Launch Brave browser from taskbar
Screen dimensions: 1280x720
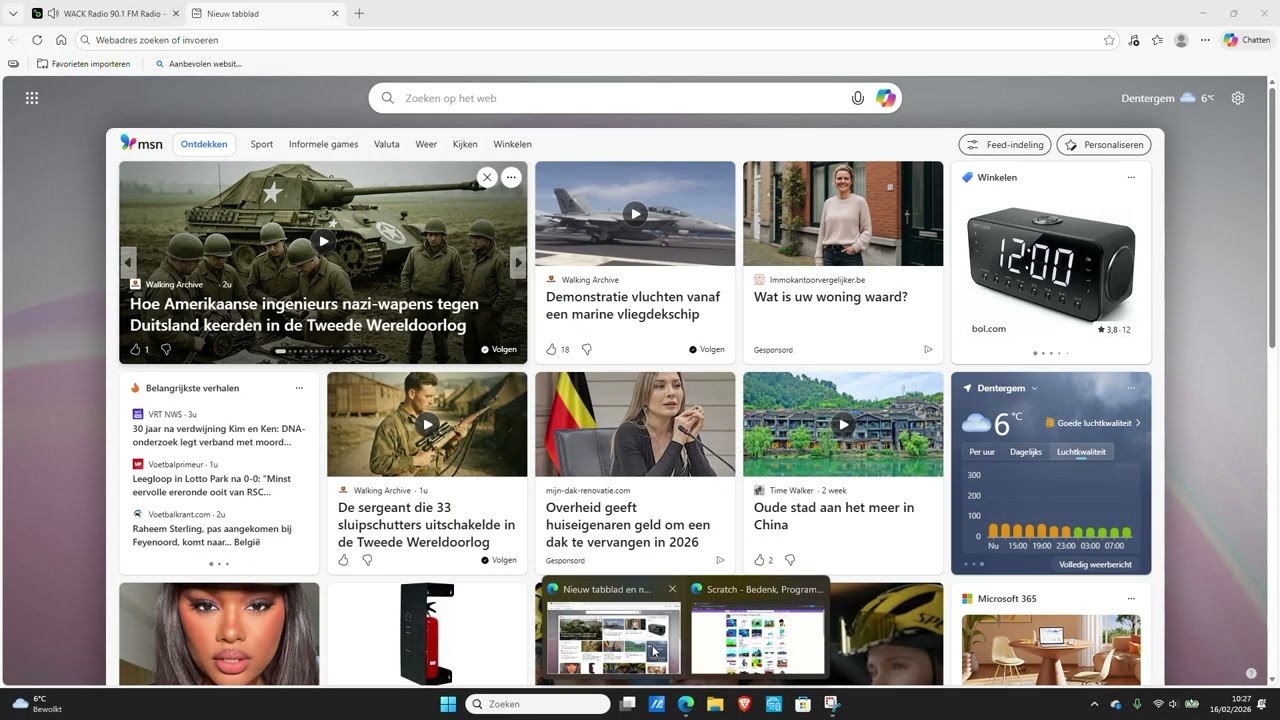[744, 704]
